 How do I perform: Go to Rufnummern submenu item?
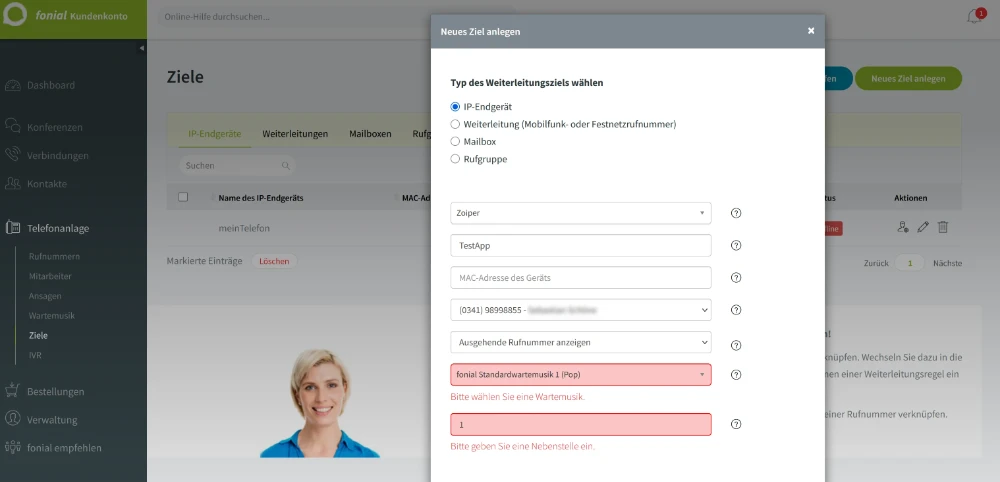[54, 256]
